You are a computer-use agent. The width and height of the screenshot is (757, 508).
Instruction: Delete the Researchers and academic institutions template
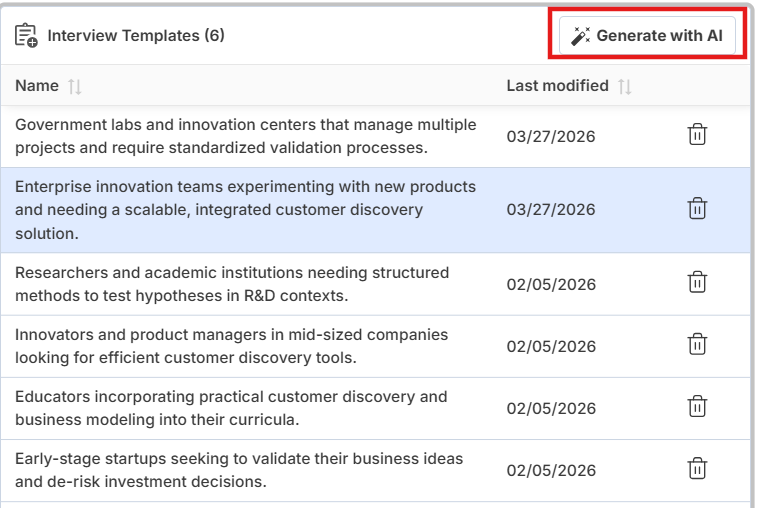pos(698,283)
